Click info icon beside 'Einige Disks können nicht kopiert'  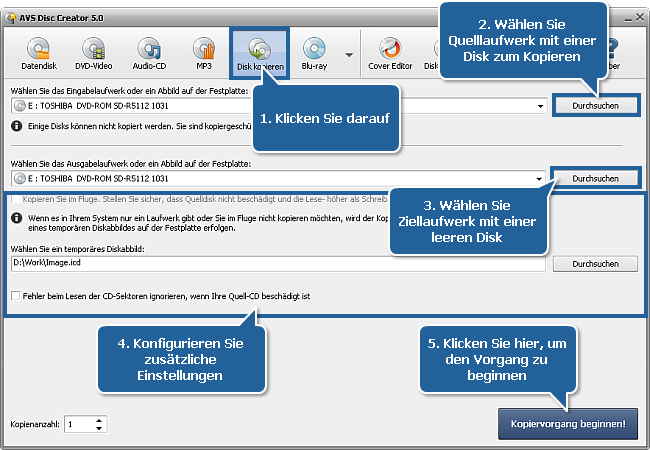17,126
